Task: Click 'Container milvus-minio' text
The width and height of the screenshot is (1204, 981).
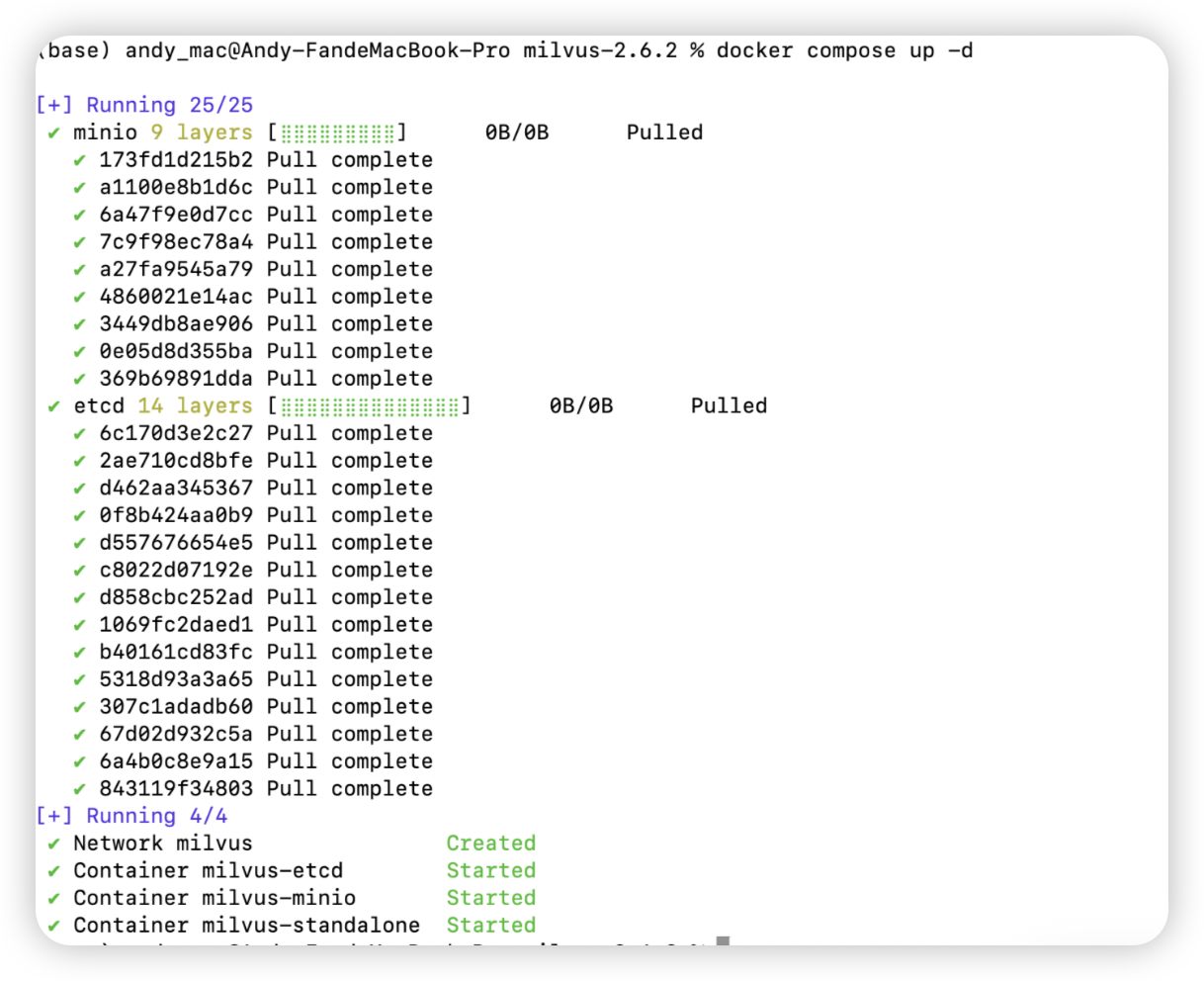Action: point(215,899)
